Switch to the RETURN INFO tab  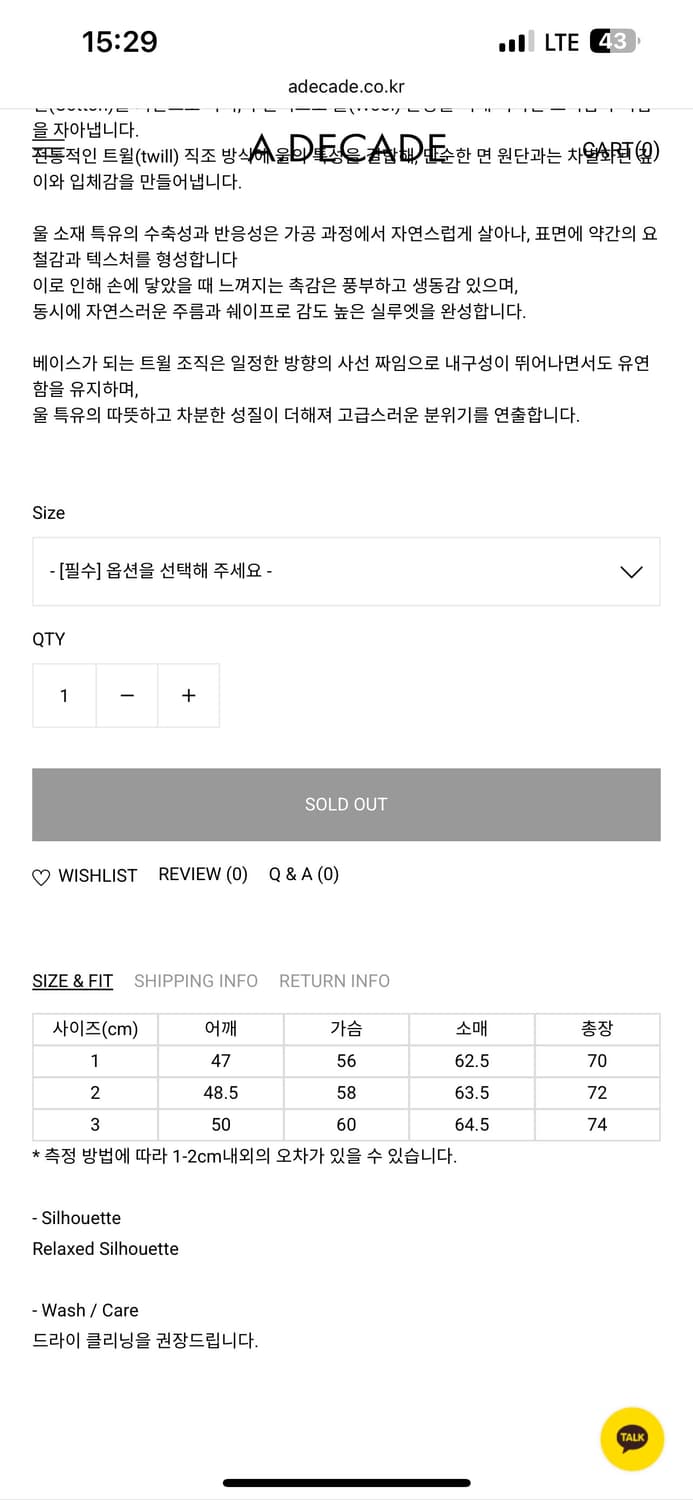pyautogui.click(x=334, y=981)
